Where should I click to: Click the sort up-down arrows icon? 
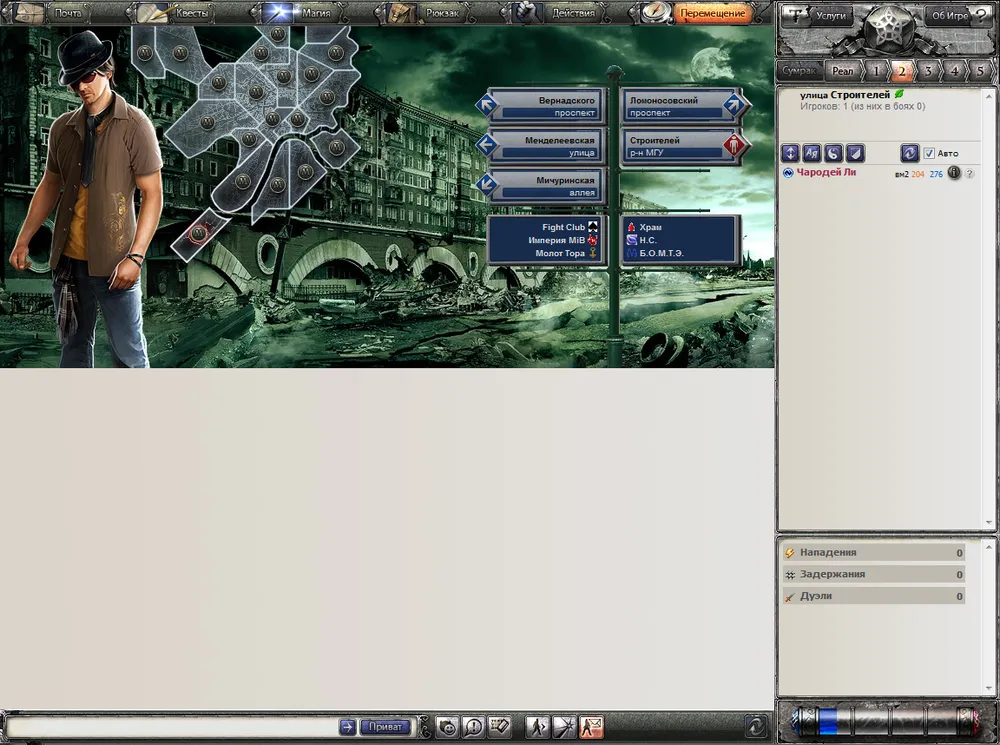(x=790, y=153)
